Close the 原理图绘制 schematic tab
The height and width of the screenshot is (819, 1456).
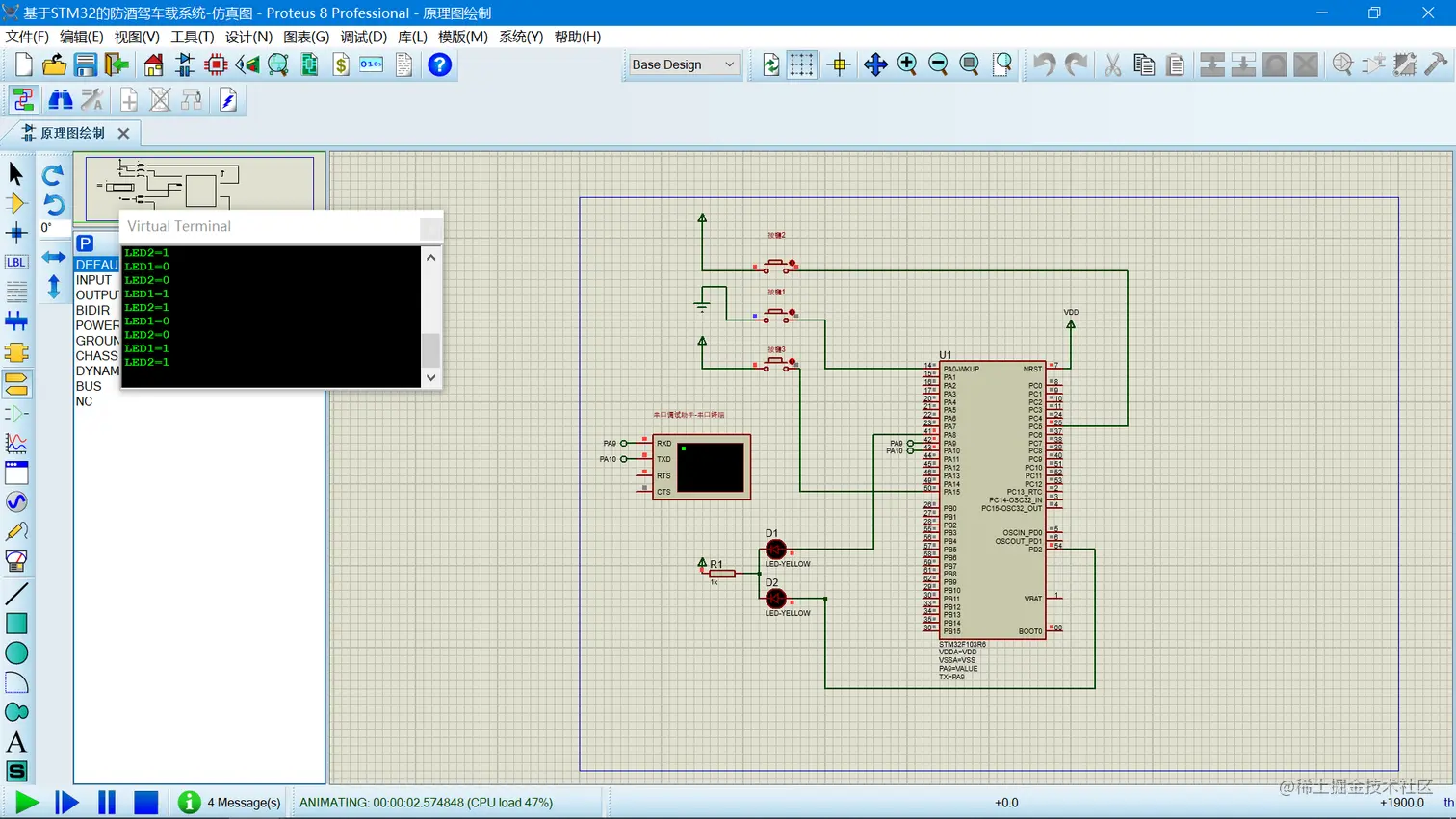(123, 134)
